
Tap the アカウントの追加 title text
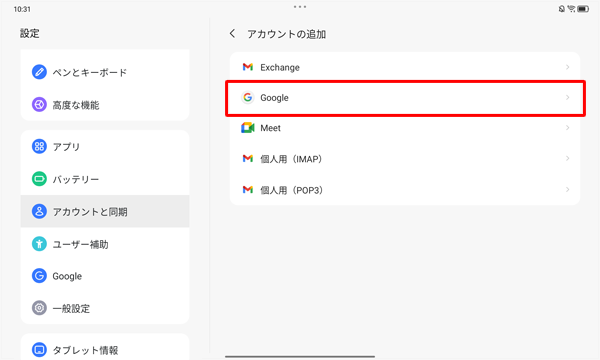pos(287,34)
